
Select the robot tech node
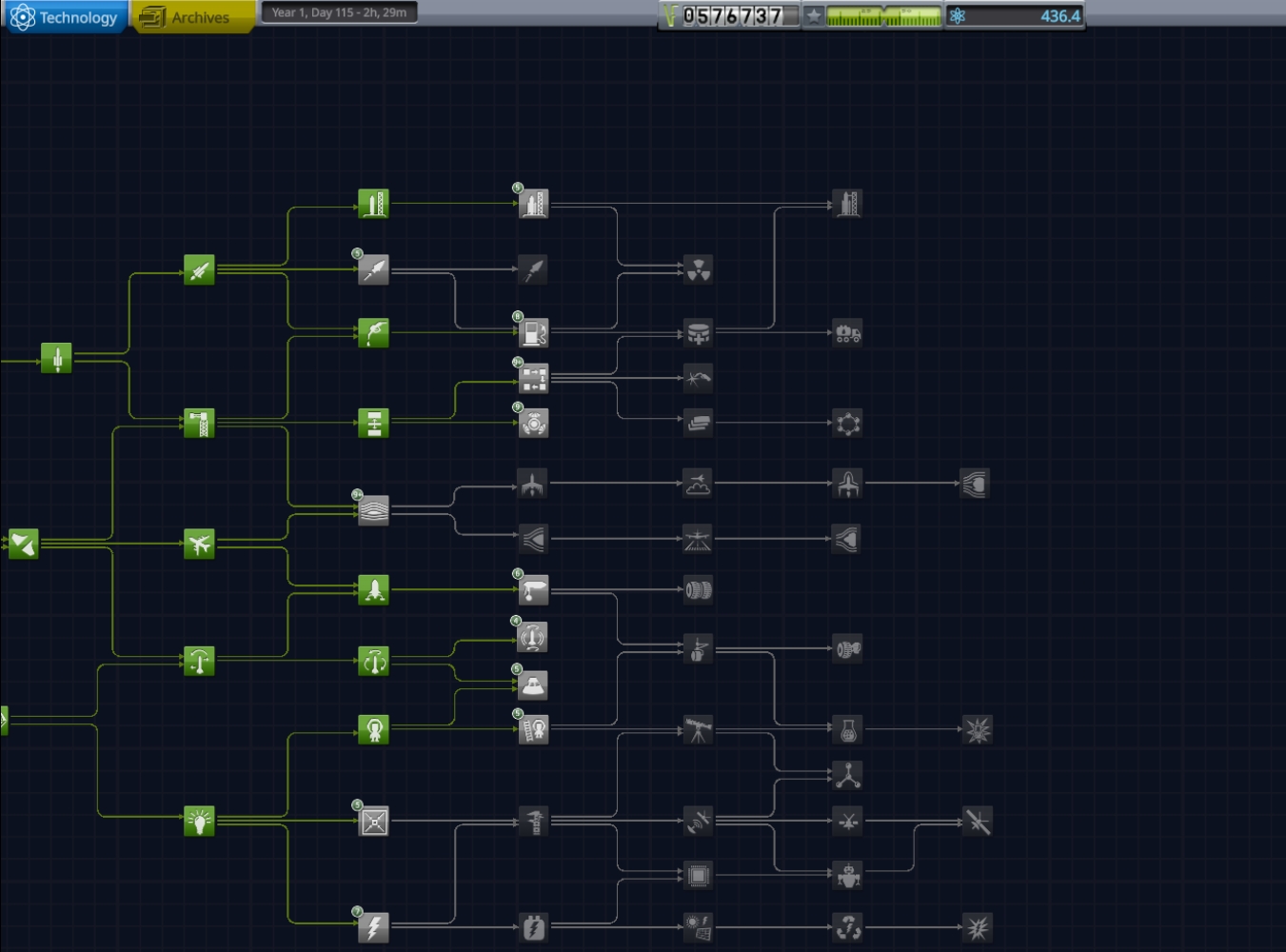tap(847, 875)
